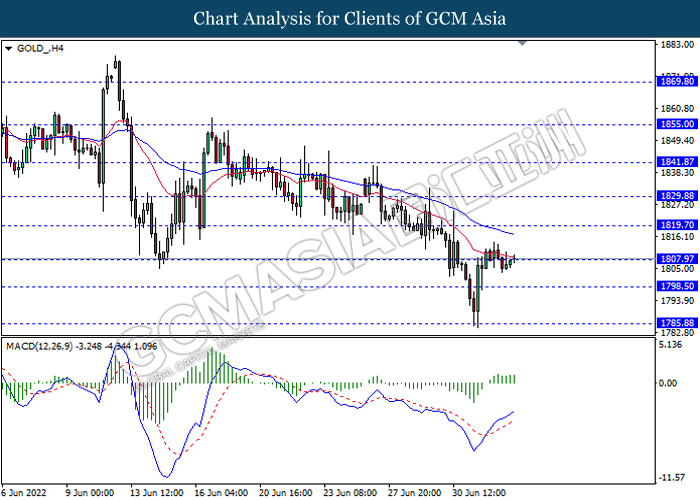Click the 0.00 MACD scale value
Screen dimensions: 700x500
(x=668, y=383)
